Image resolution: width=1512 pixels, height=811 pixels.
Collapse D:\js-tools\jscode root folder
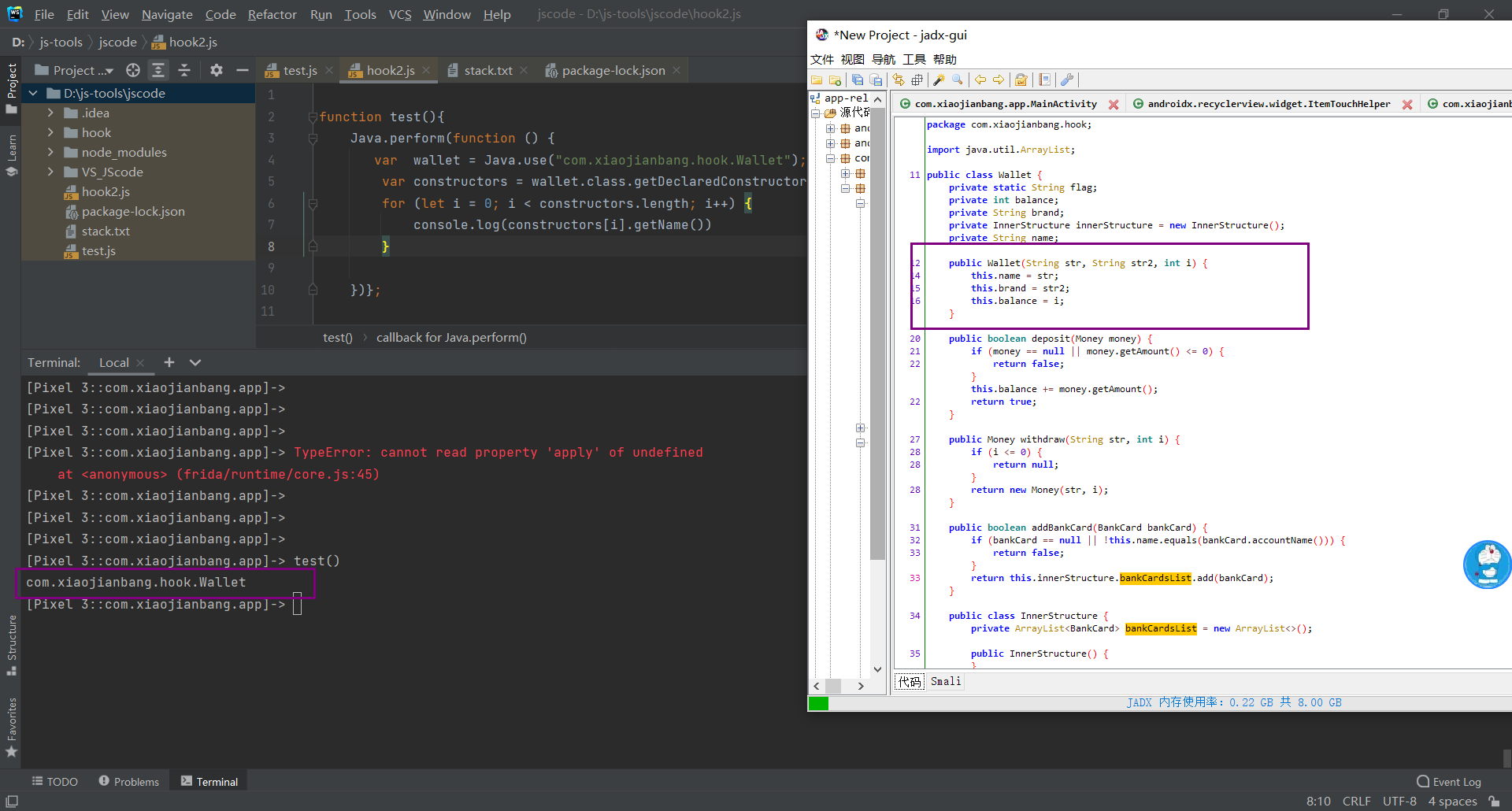point(33,93)
